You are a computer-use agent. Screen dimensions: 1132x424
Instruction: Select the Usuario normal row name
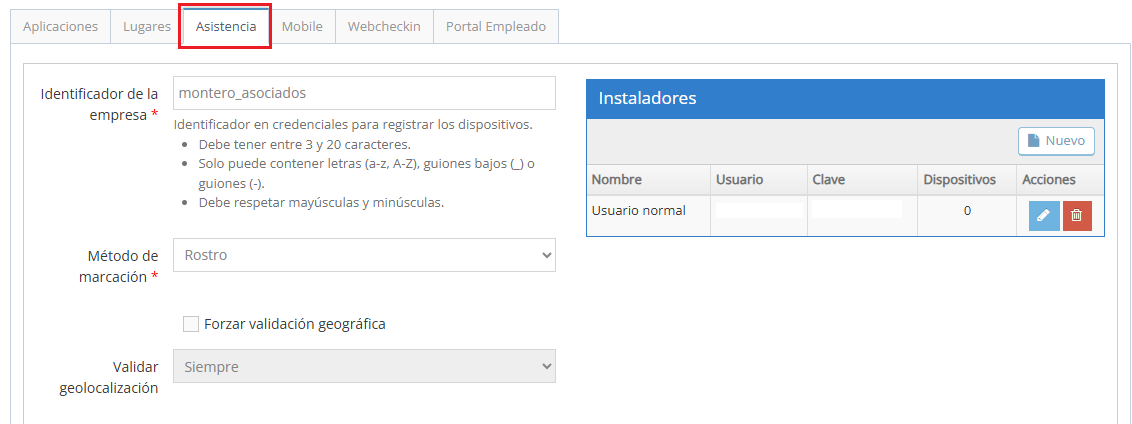coord(638,211)
